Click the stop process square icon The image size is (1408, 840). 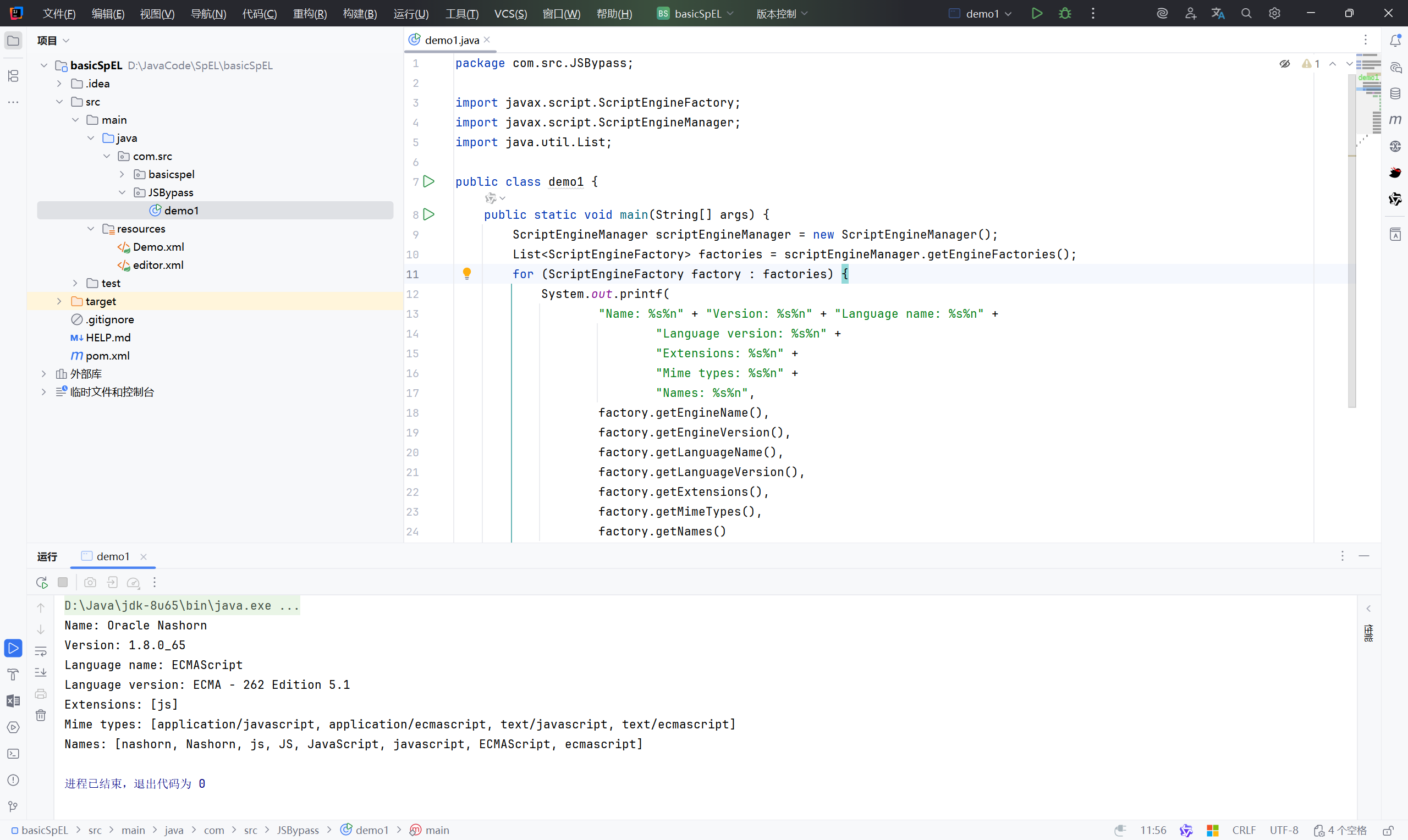63,582
